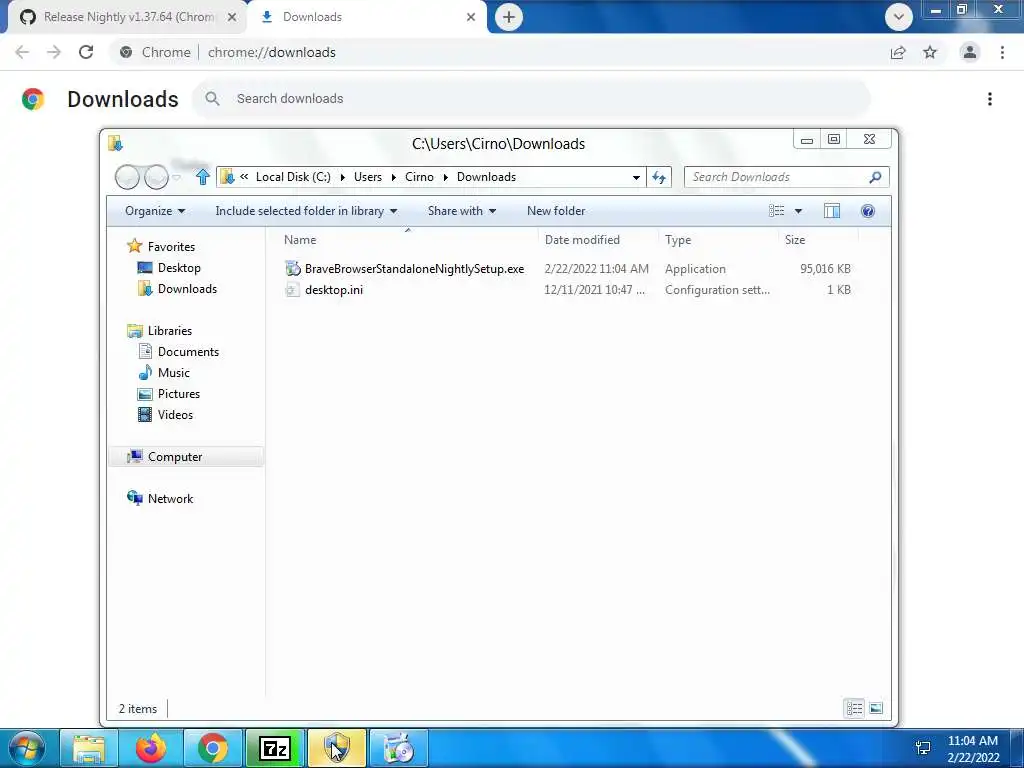Open the view options dropdown arrow
Viewport: 1024px width, 768px height.
click(x=798, y=211)
